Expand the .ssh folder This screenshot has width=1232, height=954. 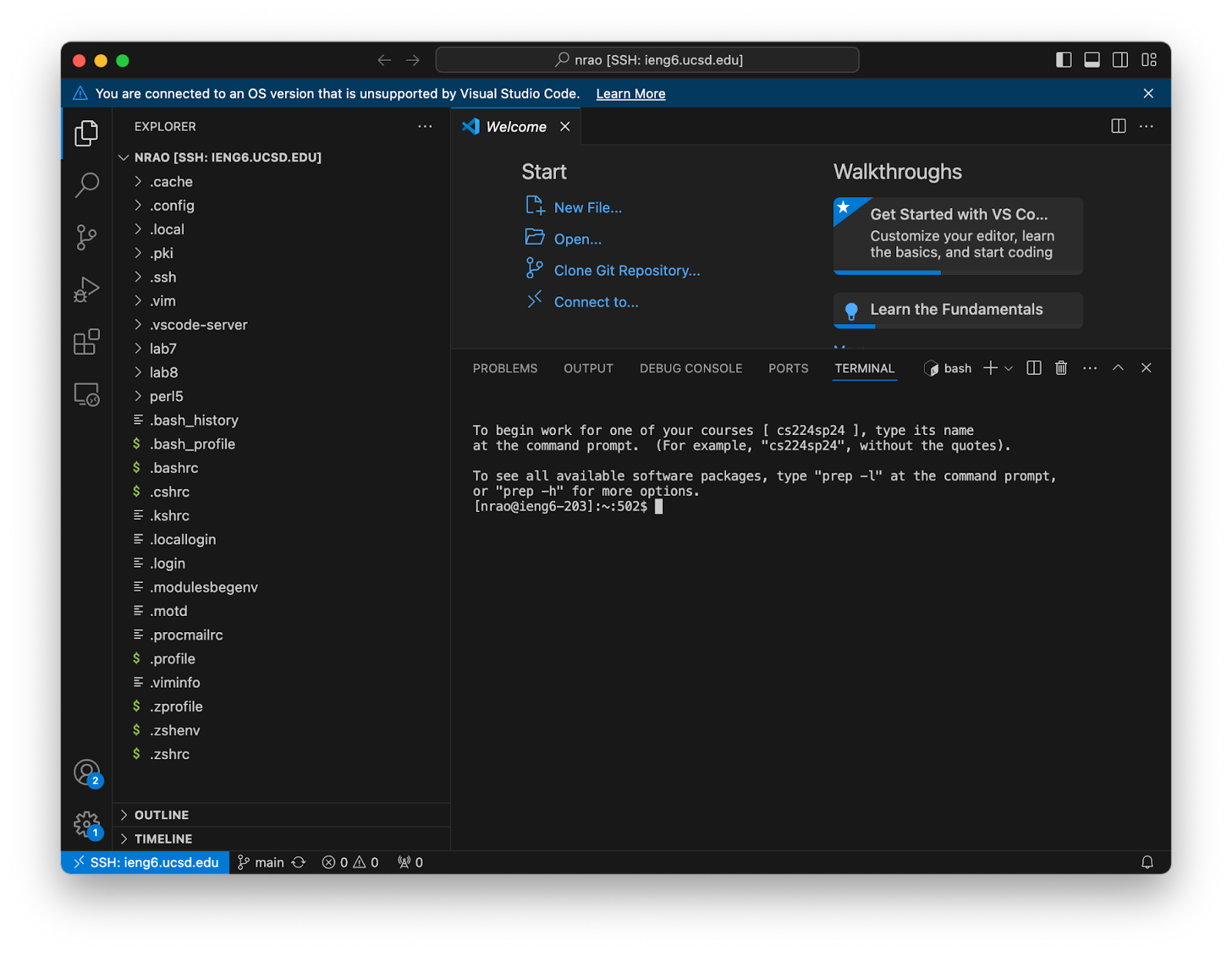coord(281,277)
